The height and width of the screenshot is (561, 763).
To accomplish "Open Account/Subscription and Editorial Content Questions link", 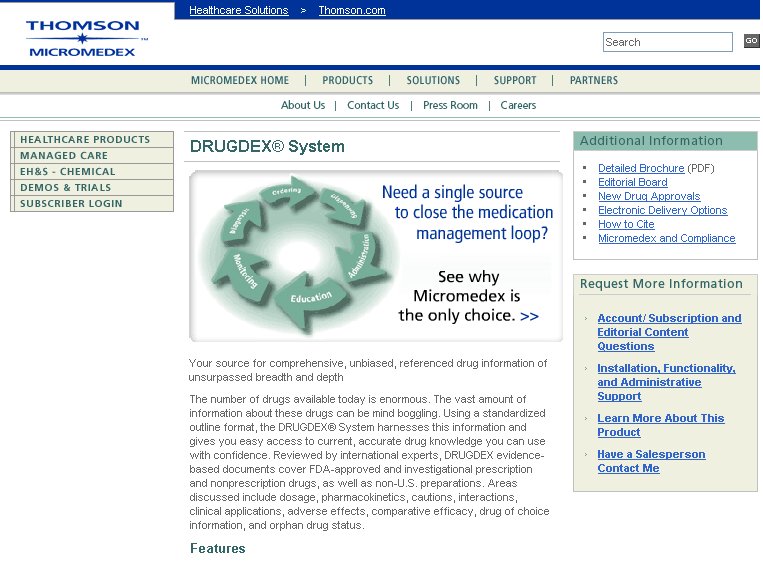I will [669, 332].
